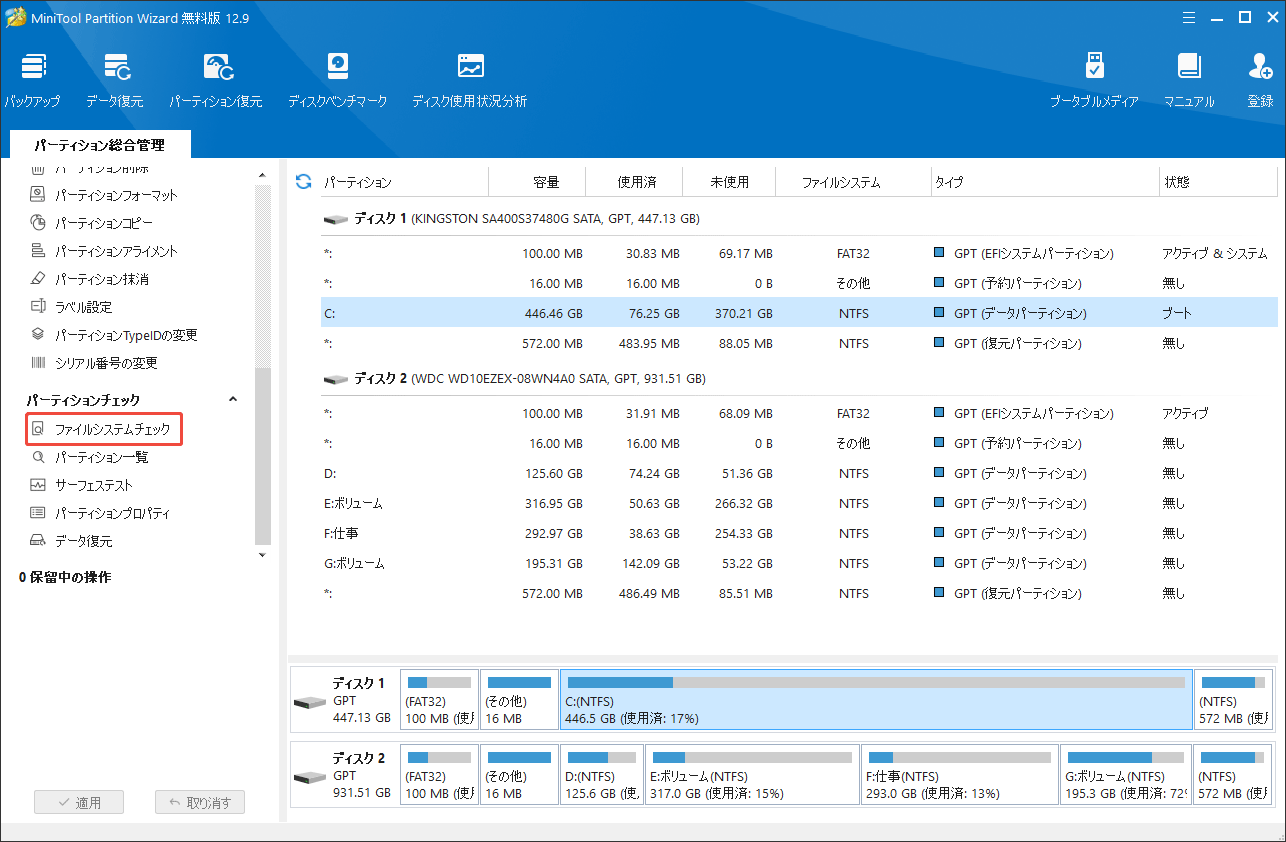Open the hamburger menu in title bar
Viewport: 1286px width, 842px height.
pyautogui.click(x=1189, y=17)
